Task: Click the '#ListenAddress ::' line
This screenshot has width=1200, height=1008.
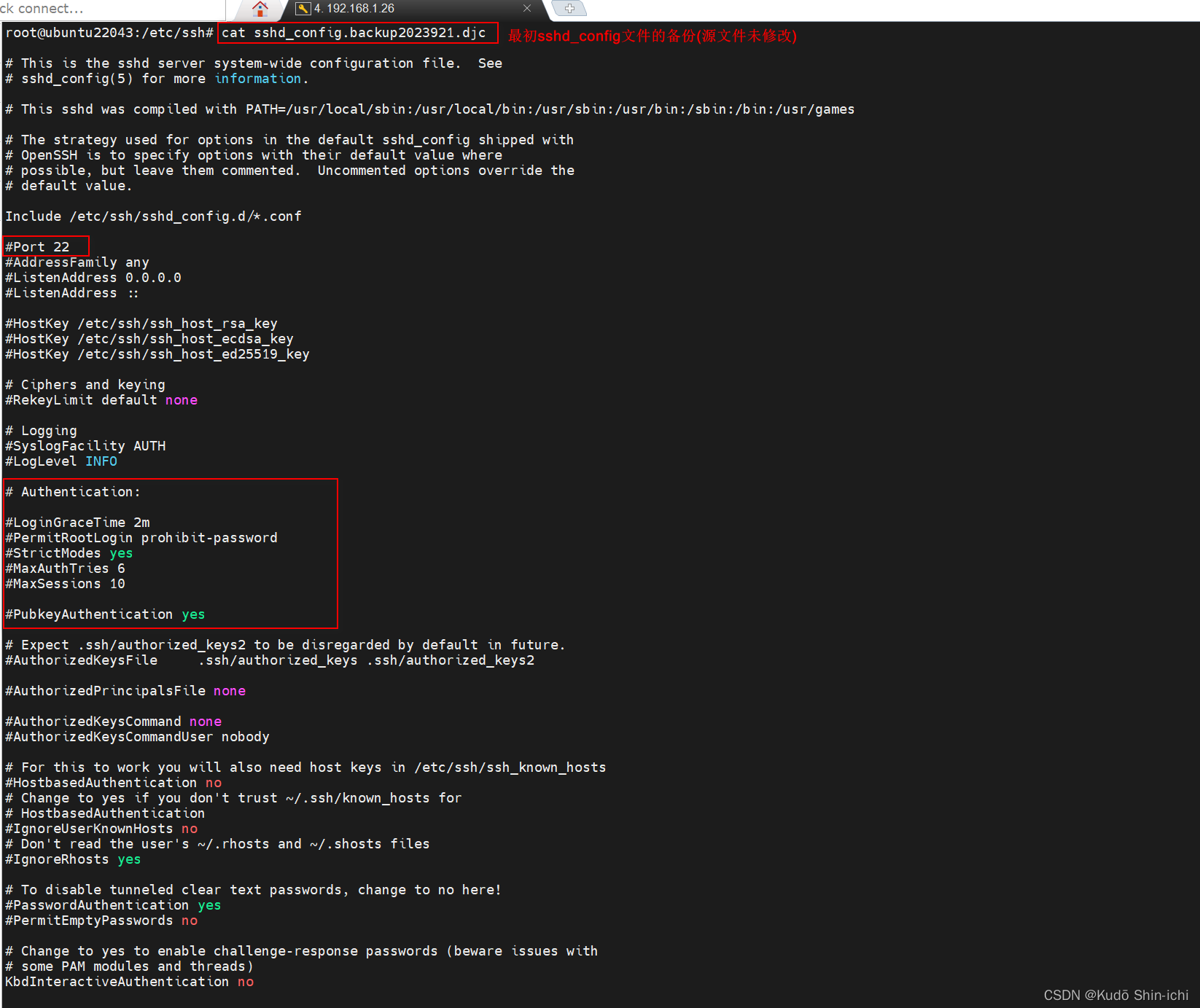Action: (71, 293)
